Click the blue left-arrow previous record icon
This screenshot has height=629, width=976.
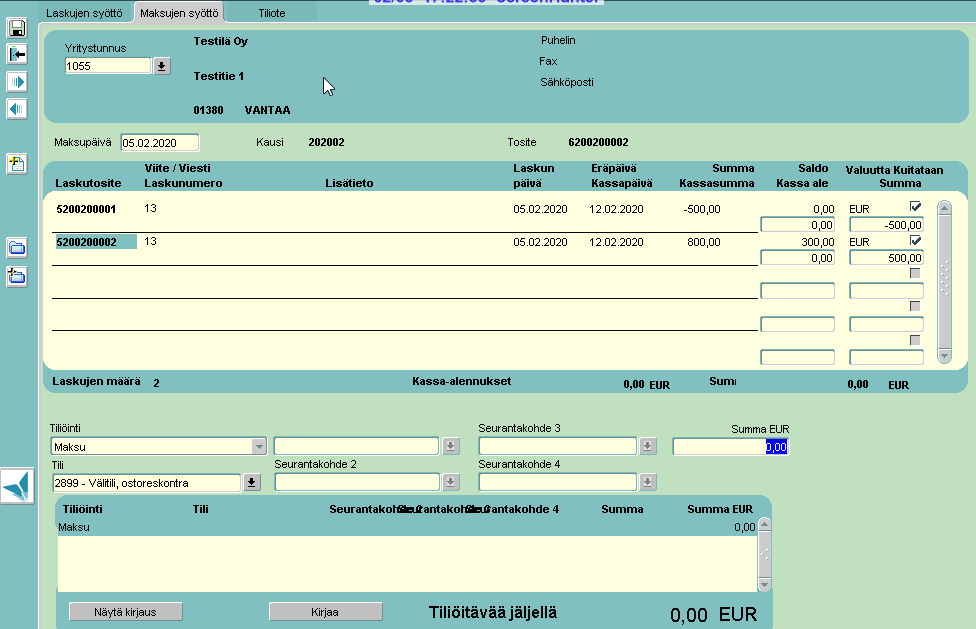[16, 108]
